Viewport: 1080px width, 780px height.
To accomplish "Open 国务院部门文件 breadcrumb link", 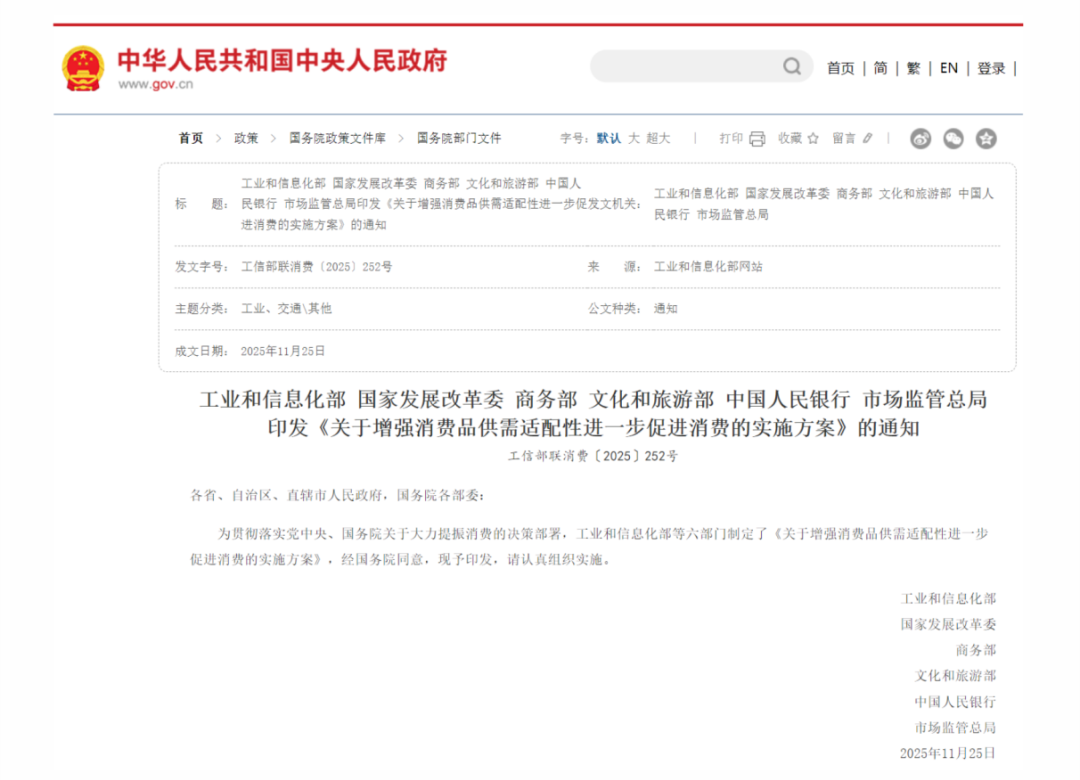I will pos(459,139).
